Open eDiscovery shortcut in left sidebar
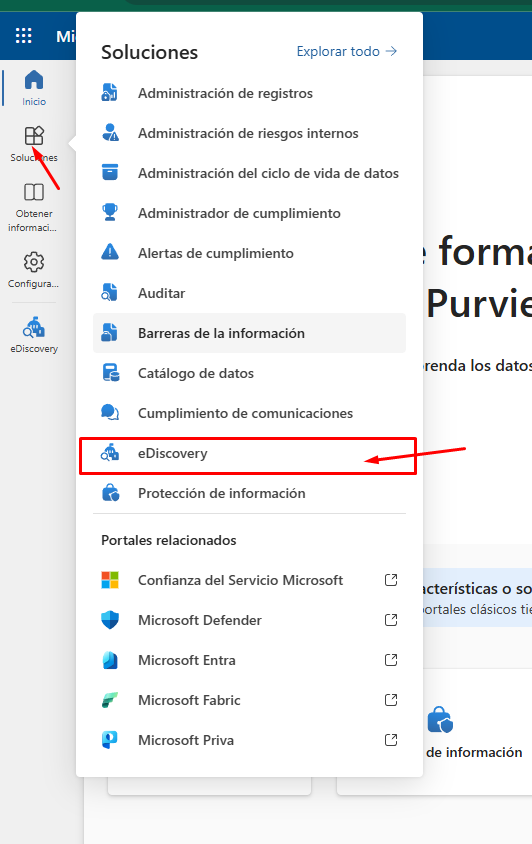This screenshot has width=532, height=844. tap(34, 334)
